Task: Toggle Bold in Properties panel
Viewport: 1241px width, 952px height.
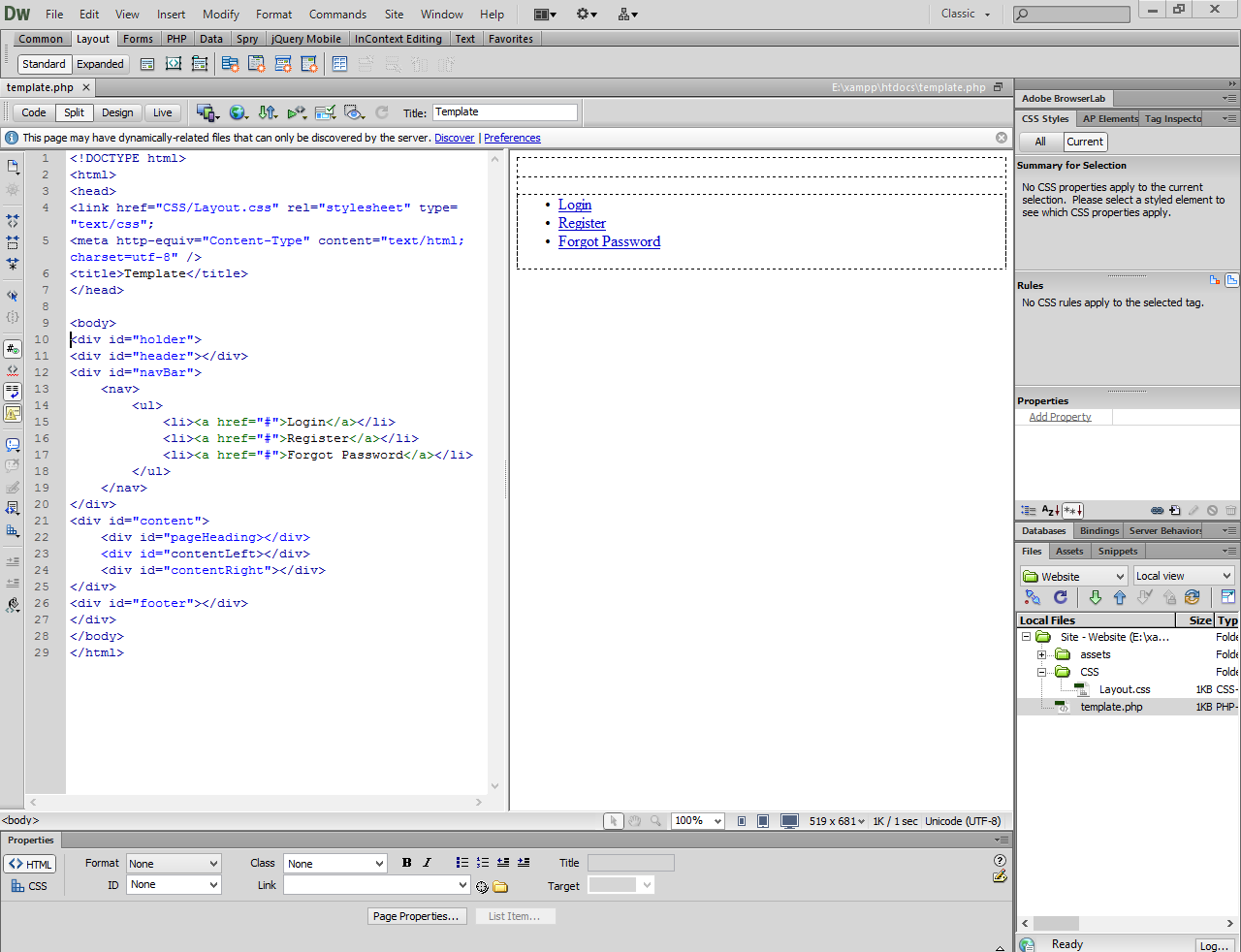Action: point(406,863)
